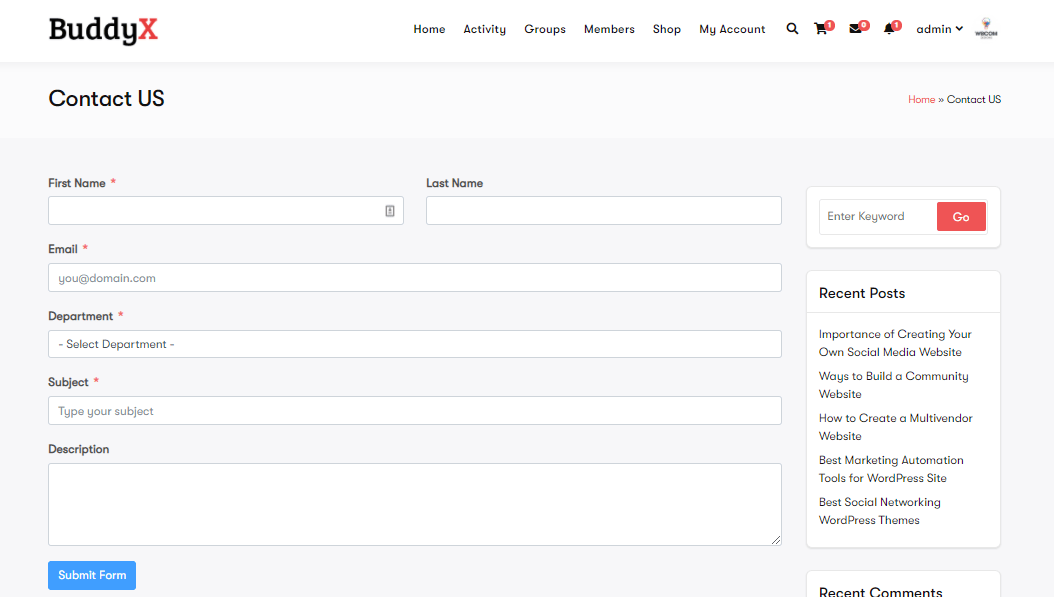
Task: Open the WBCOM profile avatar
Action: tap(986, 29)
